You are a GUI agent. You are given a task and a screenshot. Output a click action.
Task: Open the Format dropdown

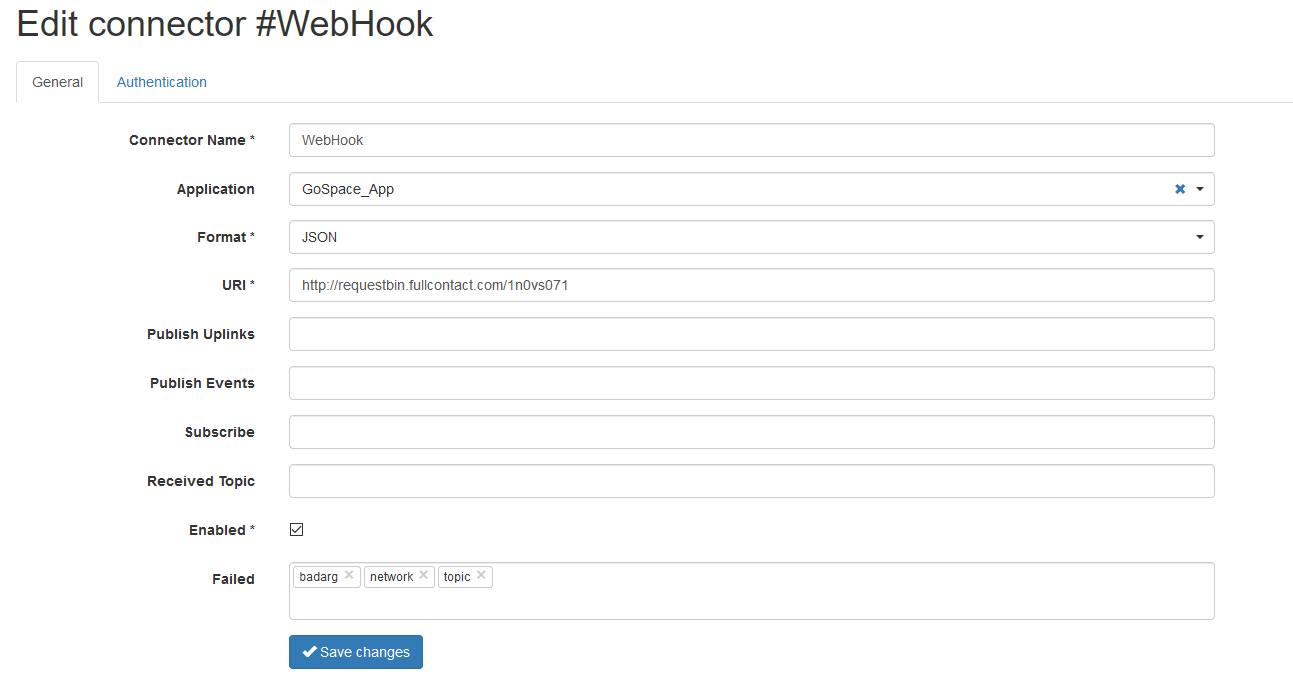click(1199, 237)
